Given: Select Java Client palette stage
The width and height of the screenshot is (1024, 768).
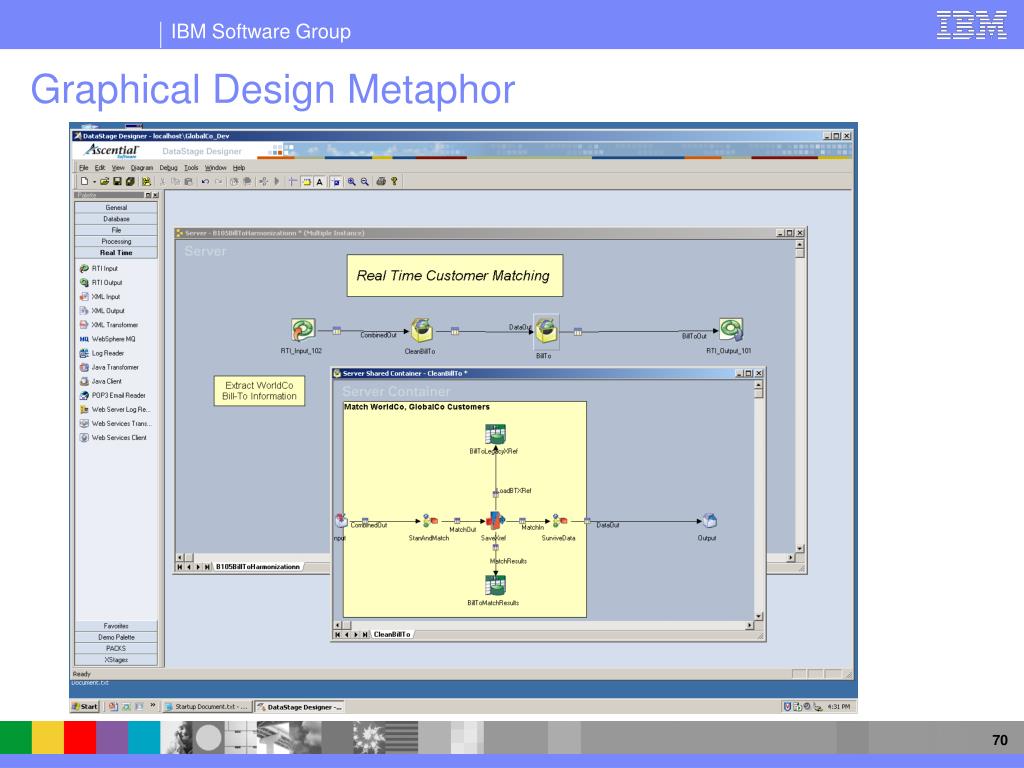Looking at the screenshot, I should [101, 381].
